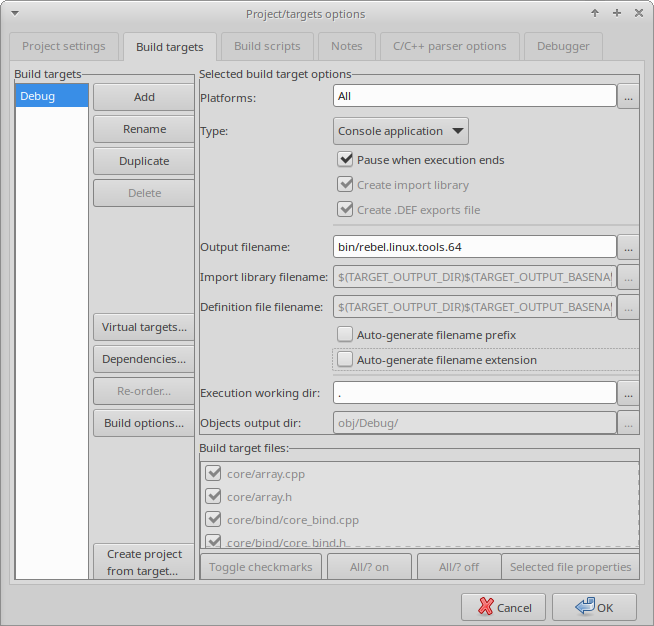Screen dimensions: 654x626
Task: Click the Execution working dir field
Action: point(475,393)
